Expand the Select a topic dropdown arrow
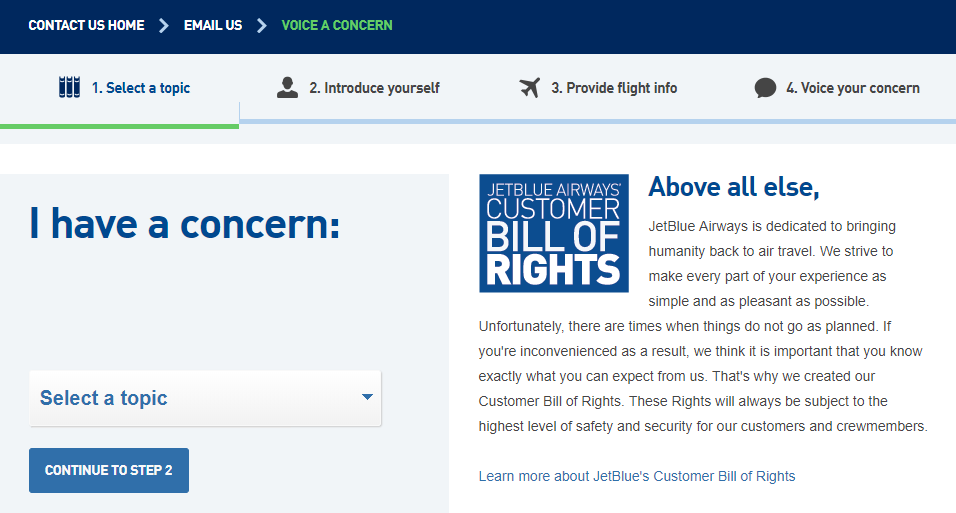956x513 pixels. [367, 397]
